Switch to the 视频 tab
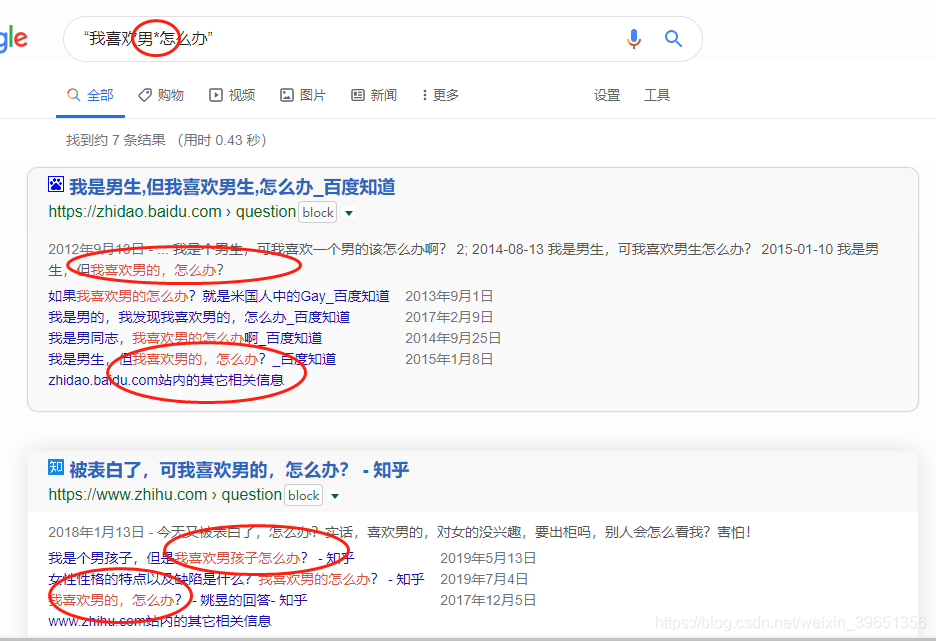This screenshot has height=641, width=936. click(x=232, y=95)
